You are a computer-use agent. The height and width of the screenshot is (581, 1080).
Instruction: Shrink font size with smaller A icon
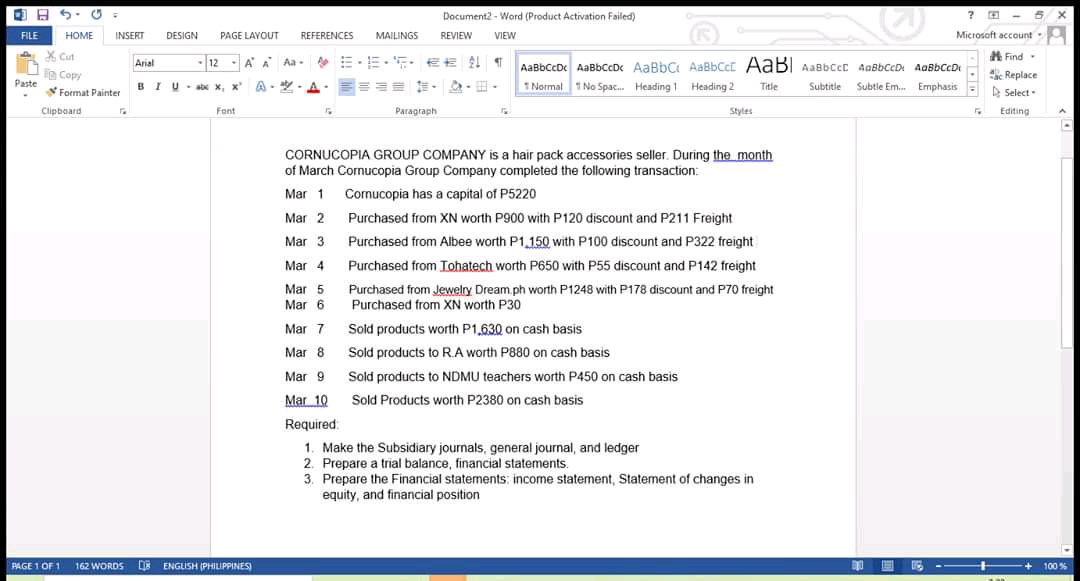[267, 63]
